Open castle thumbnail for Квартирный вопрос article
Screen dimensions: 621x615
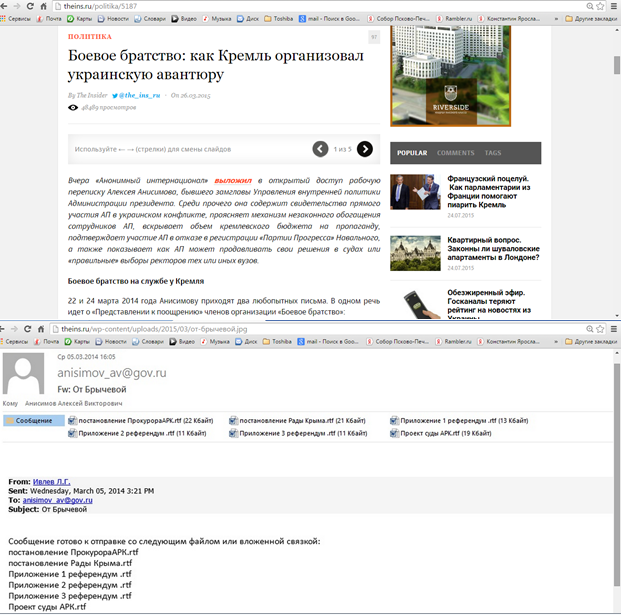(x=415, y=253)
